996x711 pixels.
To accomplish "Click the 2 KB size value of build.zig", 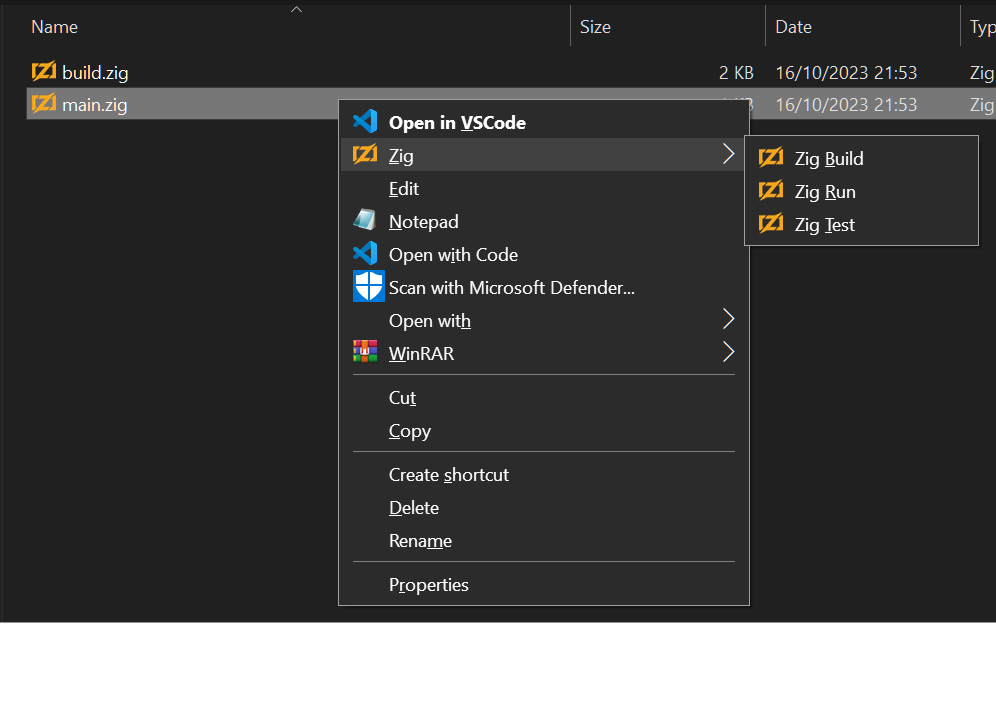I will [736, 72].
